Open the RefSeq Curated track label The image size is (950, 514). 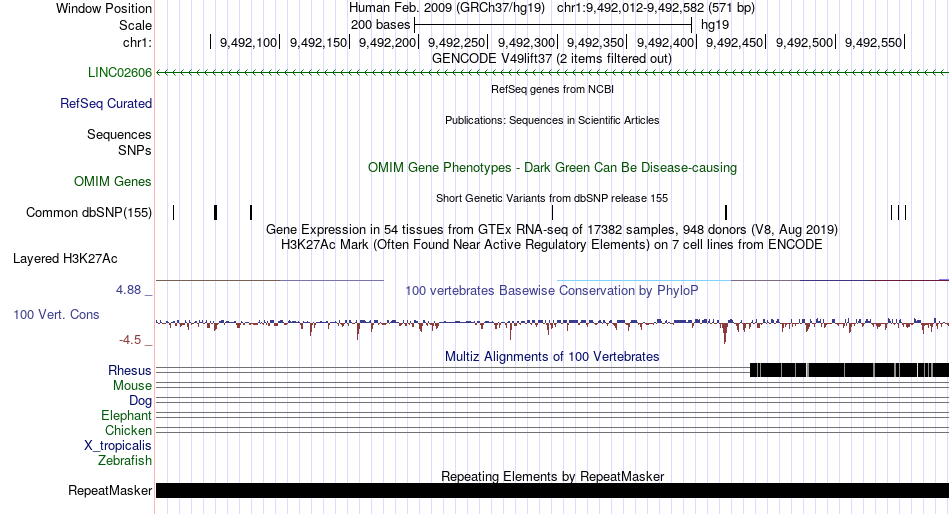click(106, 104)
